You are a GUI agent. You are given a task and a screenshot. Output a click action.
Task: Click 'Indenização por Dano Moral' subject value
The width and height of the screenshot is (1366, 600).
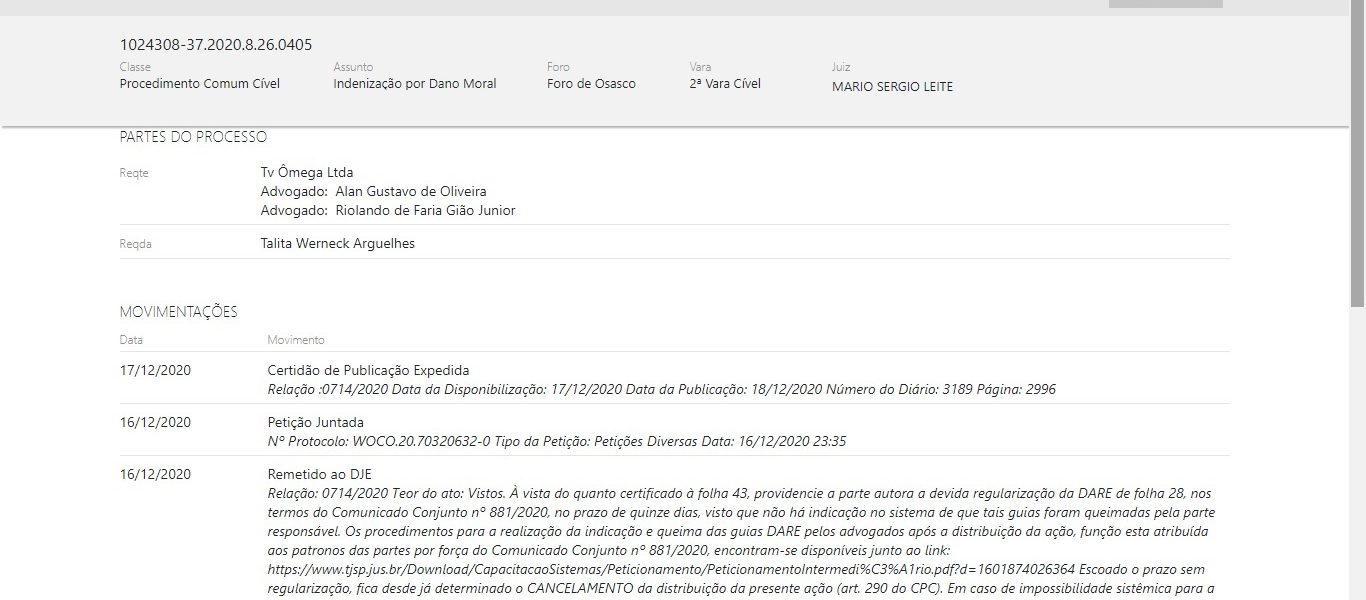click(x=414, y=84)
